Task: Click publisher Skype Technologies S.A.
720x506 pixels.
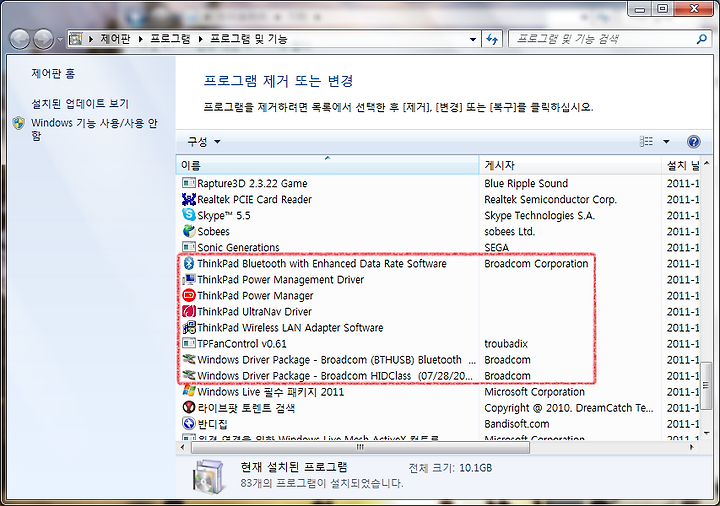Action: tap(540, 215)
